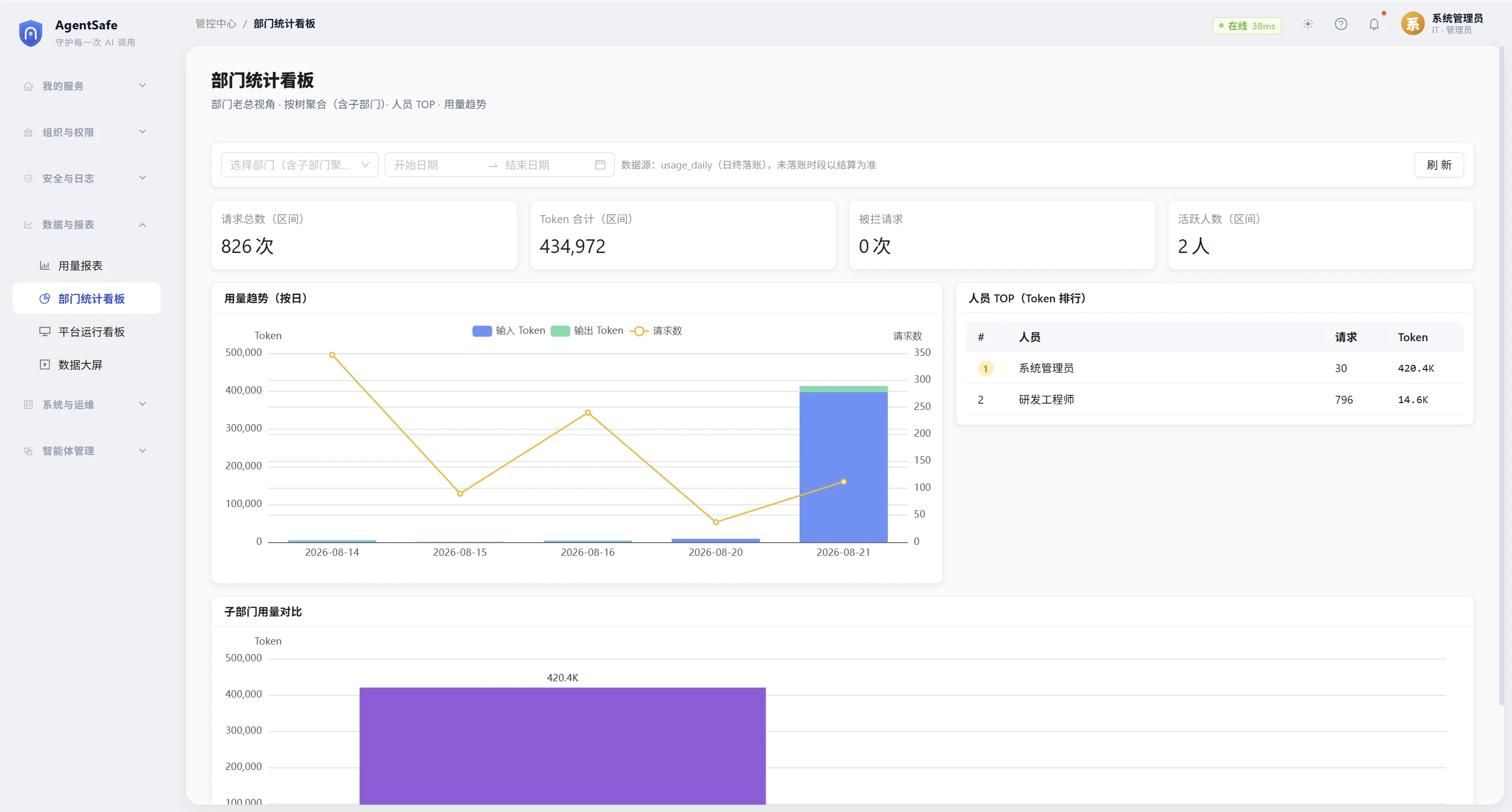Click the building icon beside 组织与权限
Screen dimensions: 1512x812
pos(28,133)
